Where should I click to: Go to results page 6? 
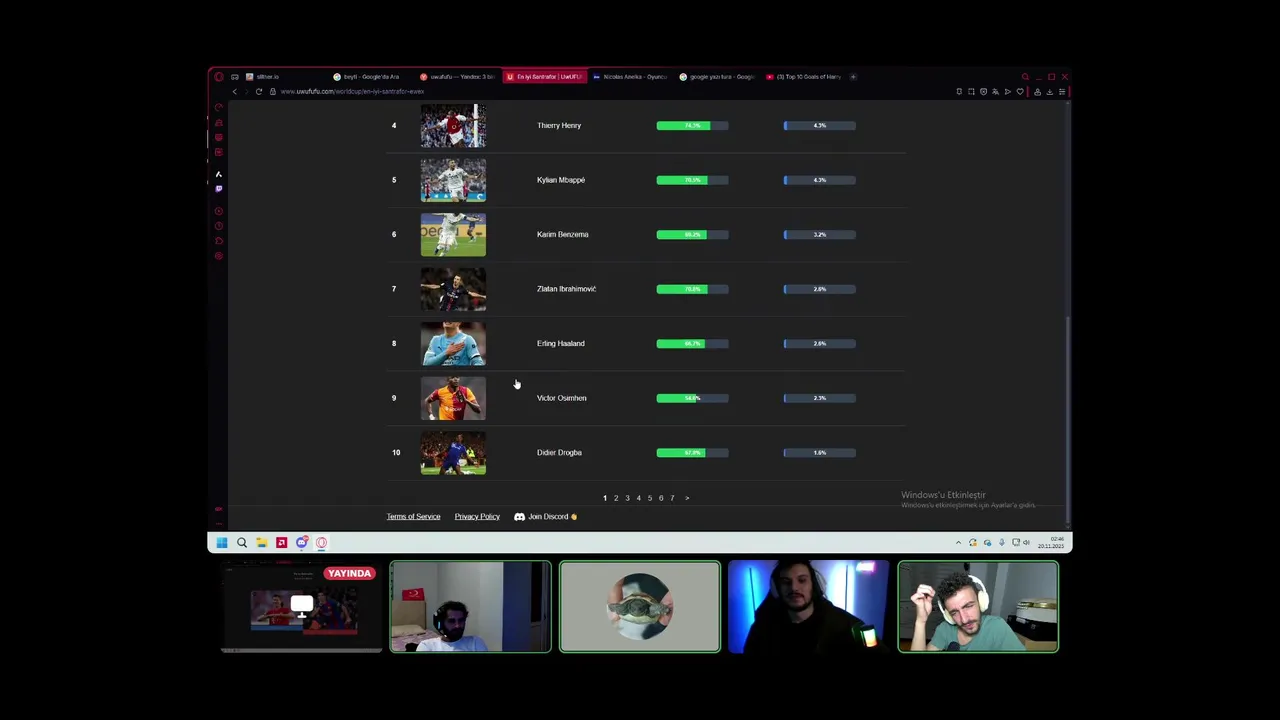click(661, 498)
